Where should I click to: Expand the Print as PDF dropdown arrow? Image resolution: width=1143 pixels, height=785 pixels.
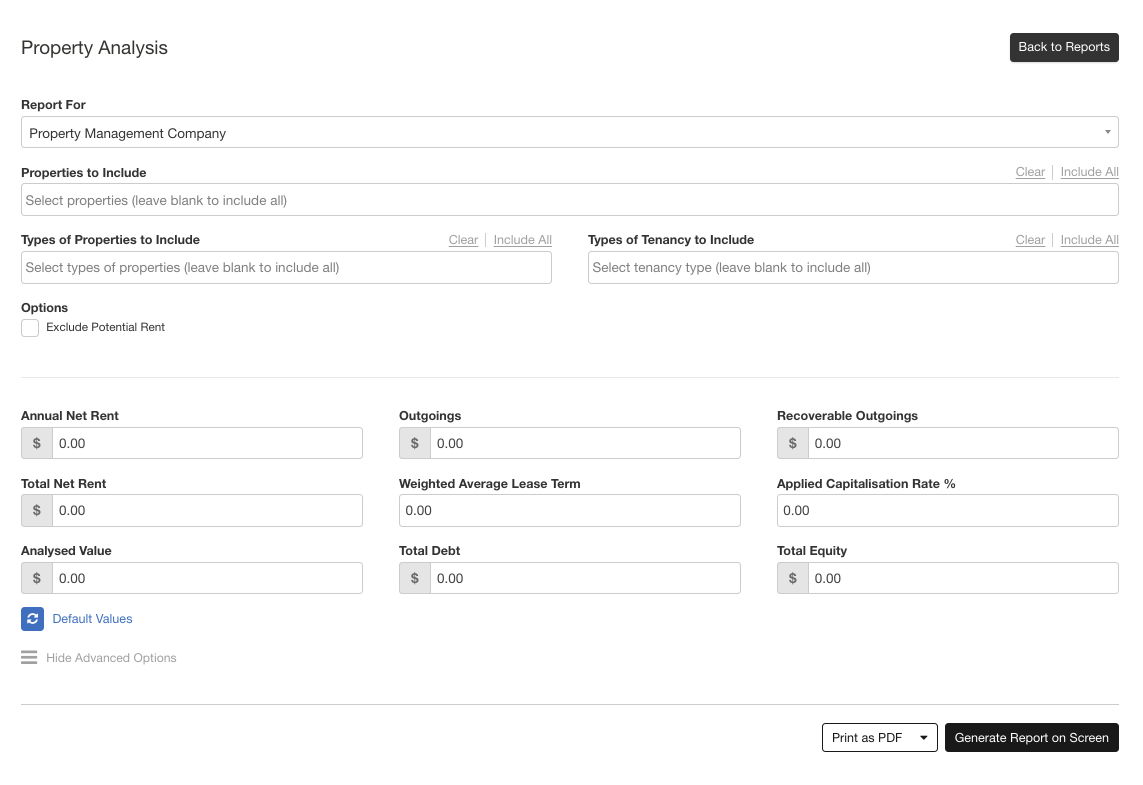[x=926, y=737]
